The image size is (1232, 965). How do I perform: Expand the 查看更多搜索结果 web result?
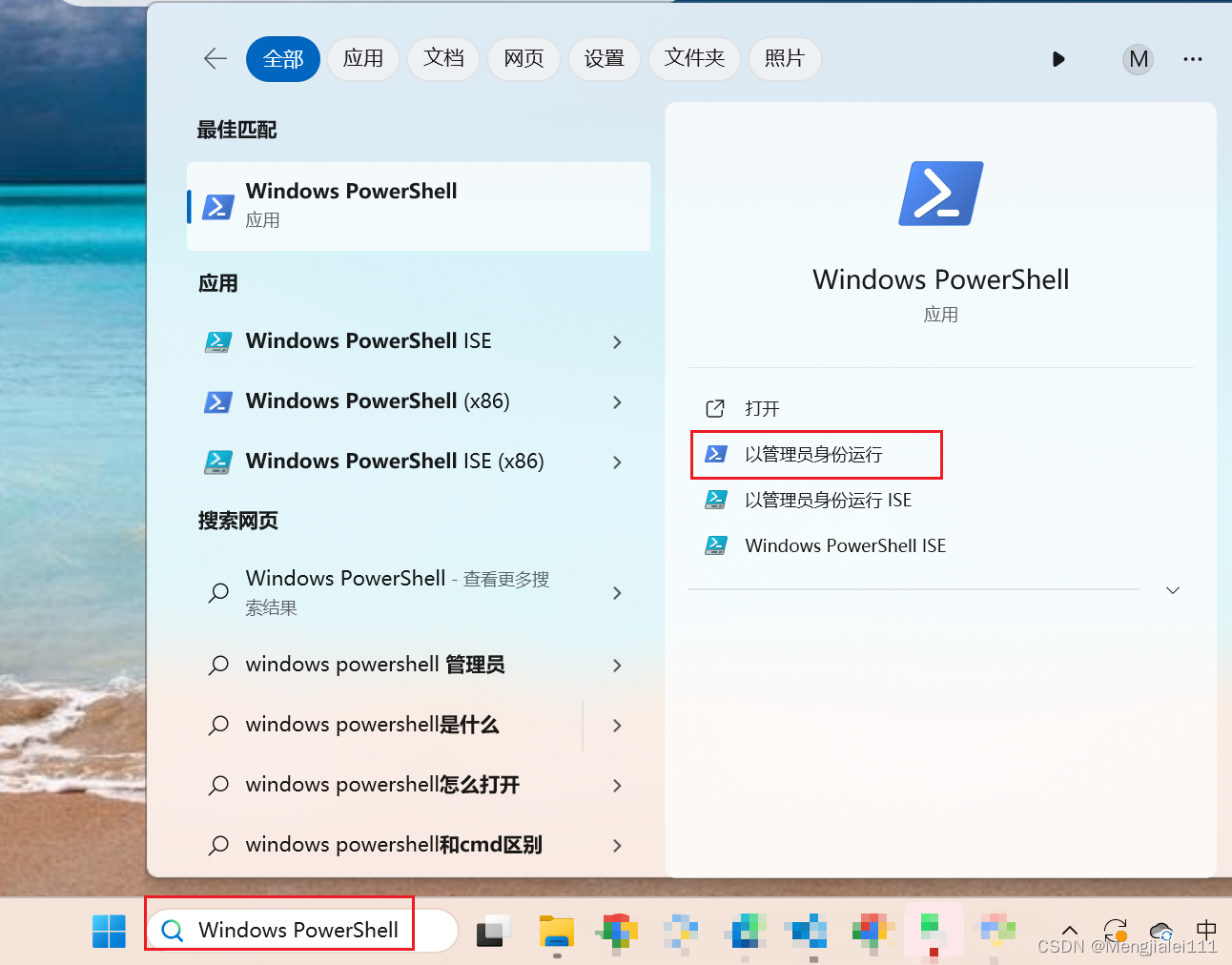(x=617, y=593)
